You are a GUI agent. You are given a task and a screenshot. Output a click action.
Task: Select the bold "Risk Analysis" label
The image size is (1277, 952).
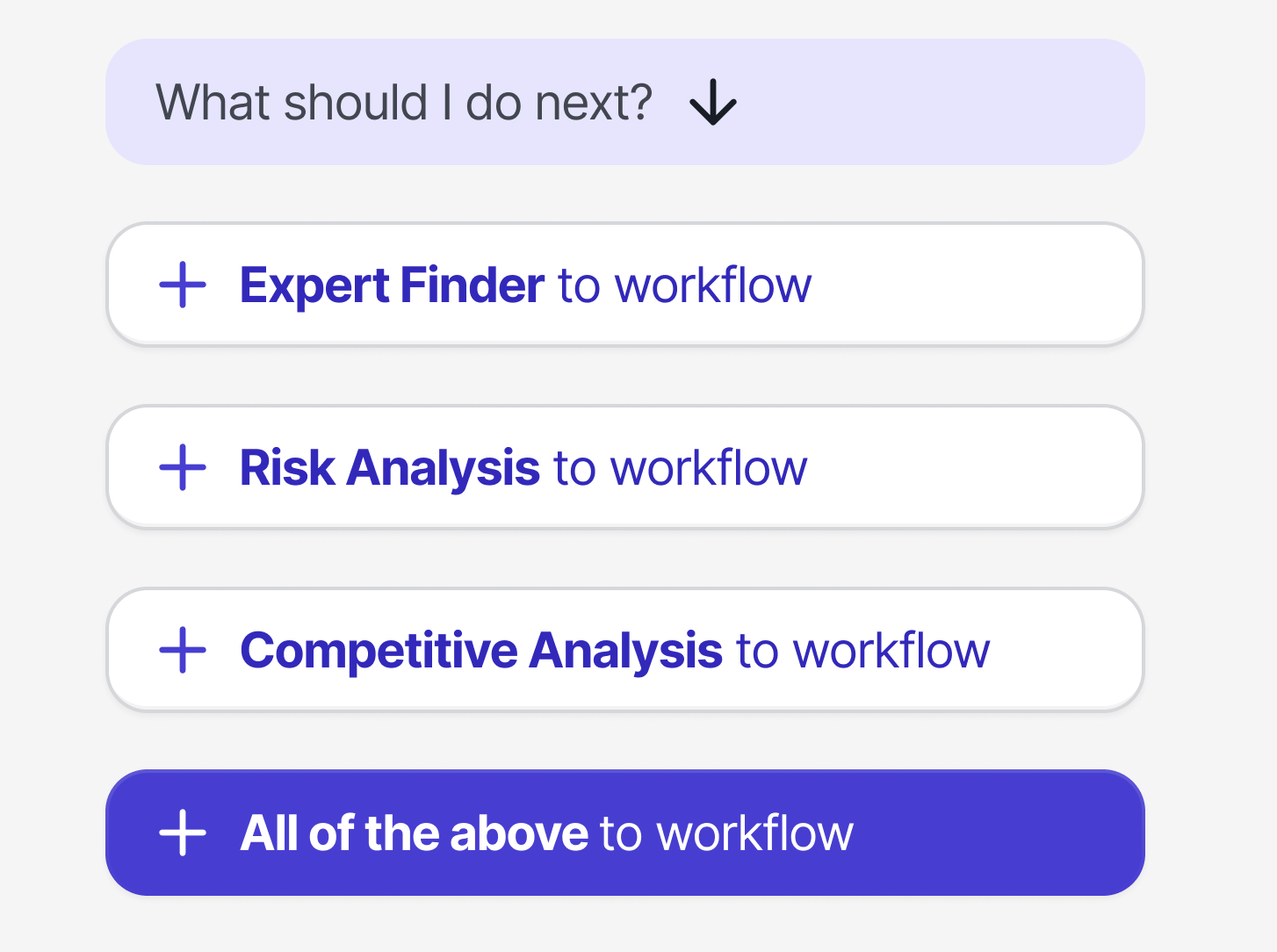coord(389,467)
